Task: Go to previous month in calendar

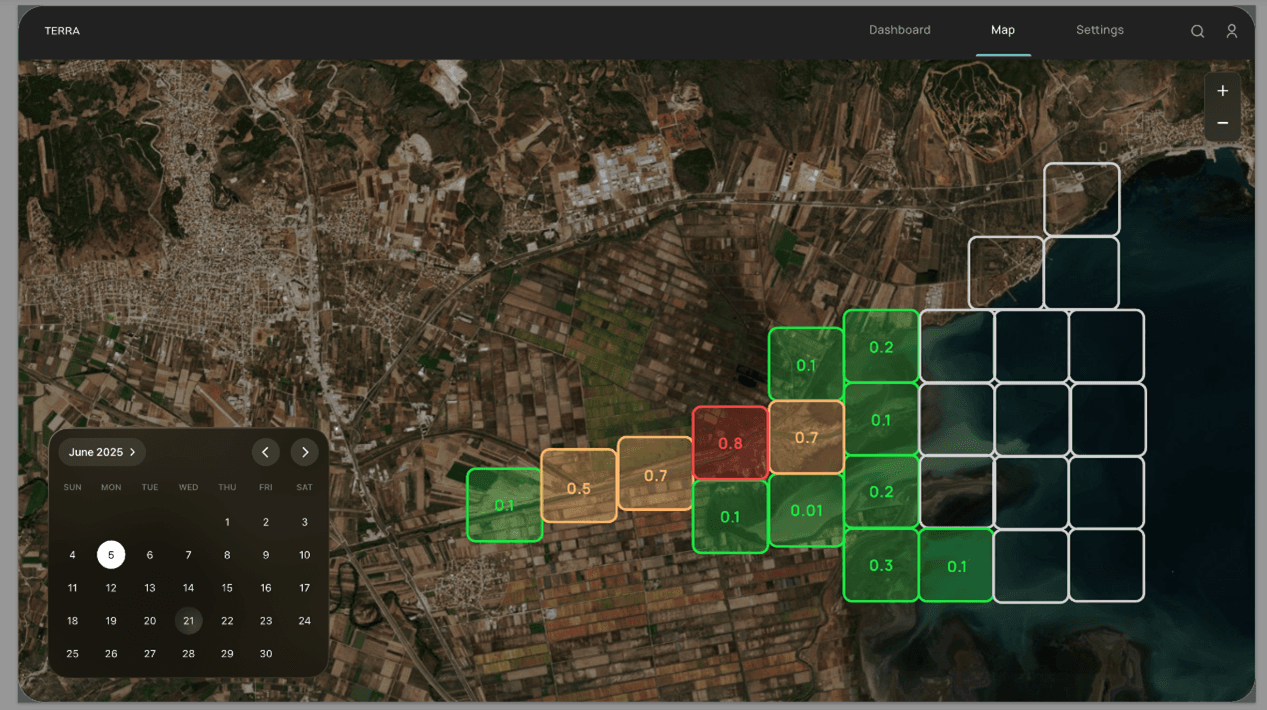Action: coord(265,452)
